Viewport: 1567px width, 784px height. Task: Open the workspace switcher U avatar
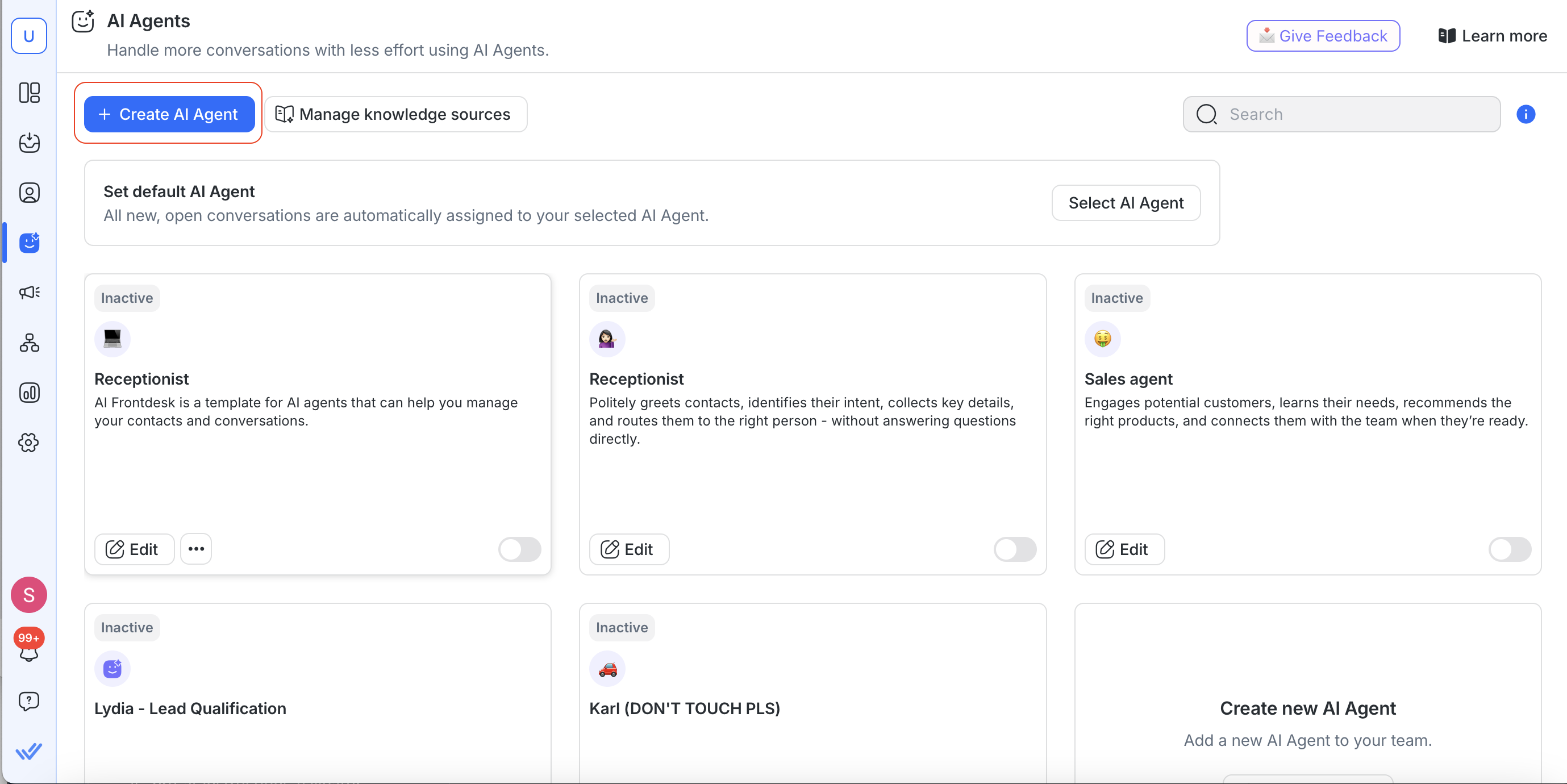(28, 36)
